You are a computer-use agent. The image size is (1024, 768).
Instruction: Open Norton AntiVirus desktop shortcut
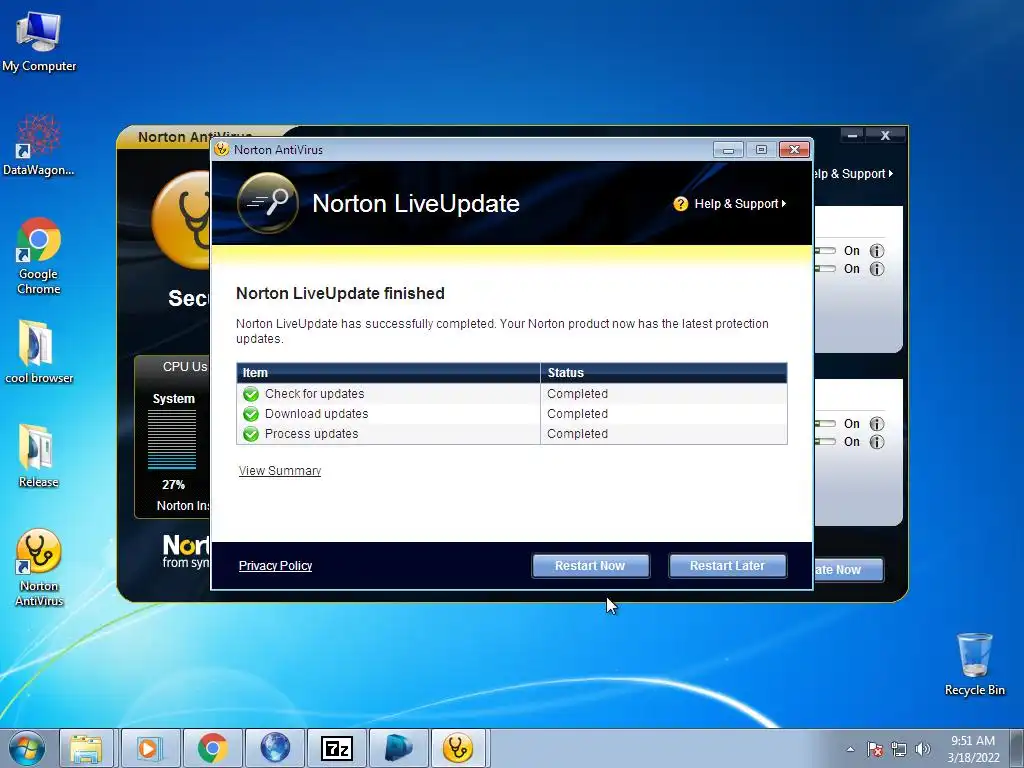(x=39, y=568)
